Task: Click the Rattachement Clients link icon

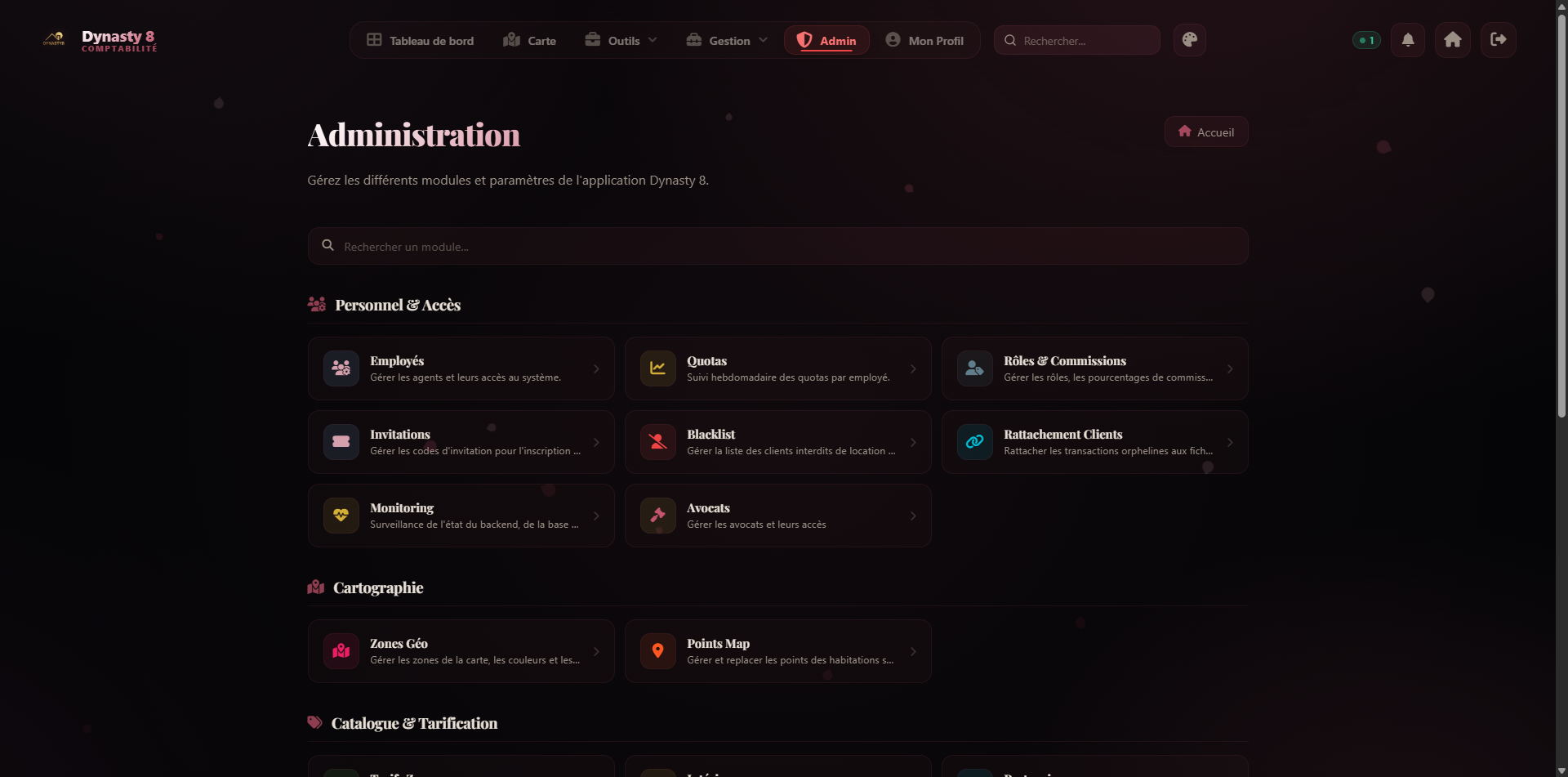Action: point(974,442)
